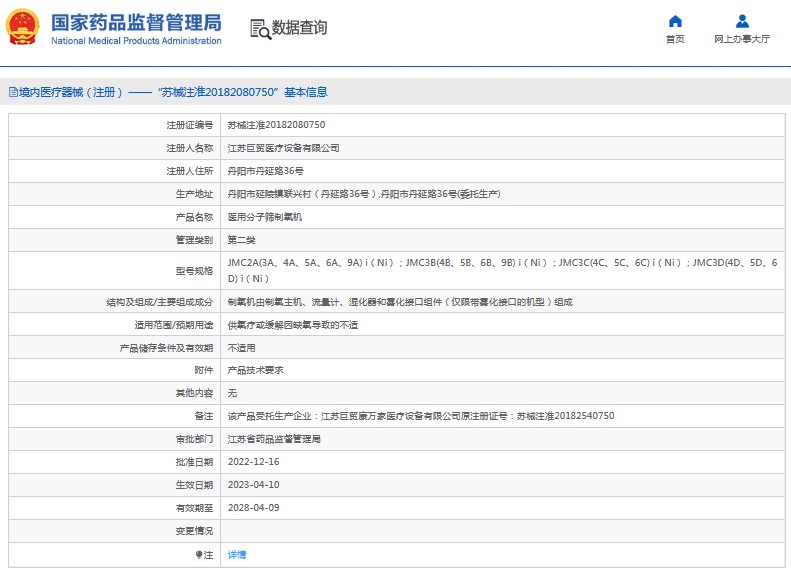Click 变更情况 row label
This screenshot has width=791, height=574.
tap(194, 531)
